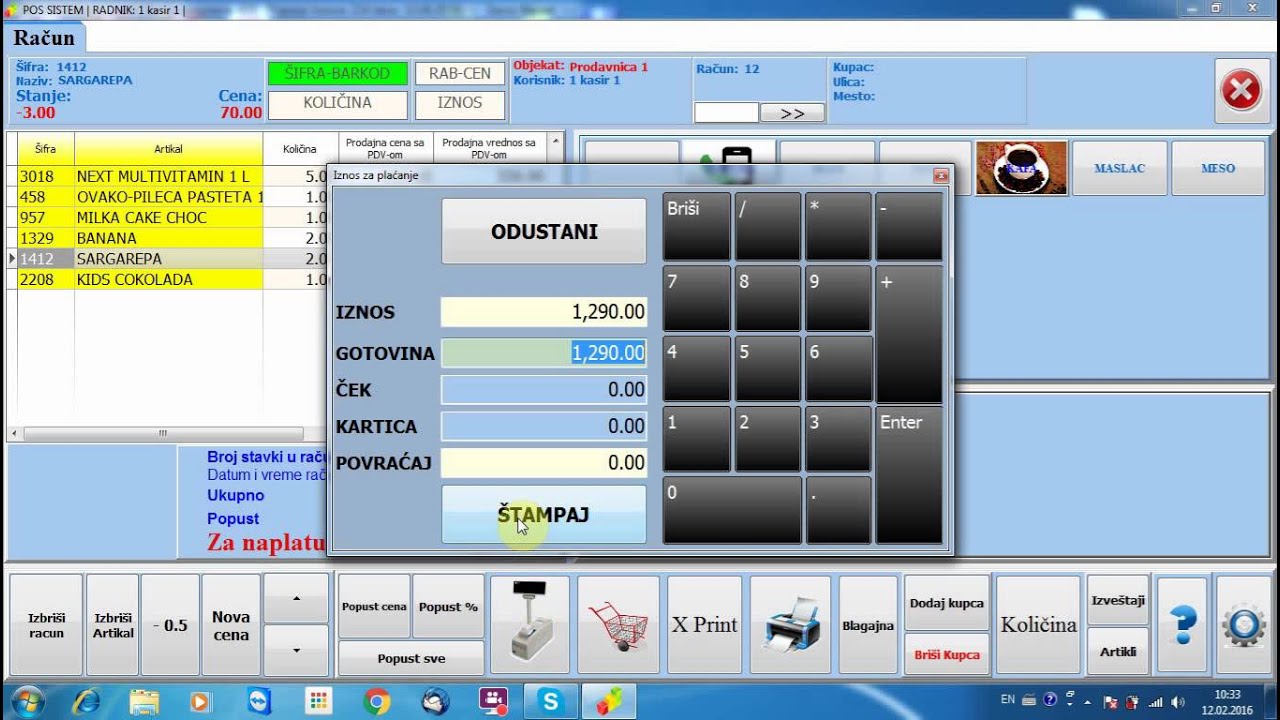
Task: Select the ŠIFRA-BARKOD mode button
Action: click(338, 73)
